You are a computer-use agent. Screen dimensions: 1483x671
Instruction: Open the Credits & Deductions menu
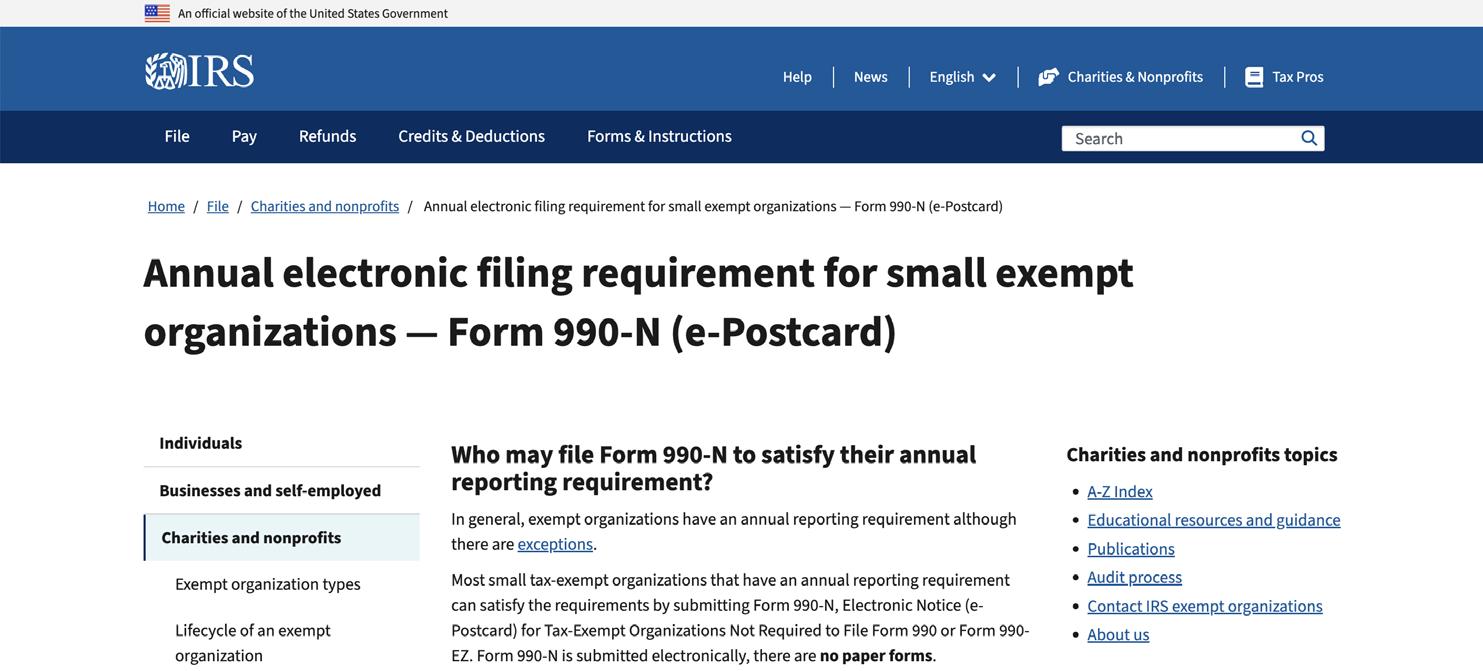click(471, 136)
